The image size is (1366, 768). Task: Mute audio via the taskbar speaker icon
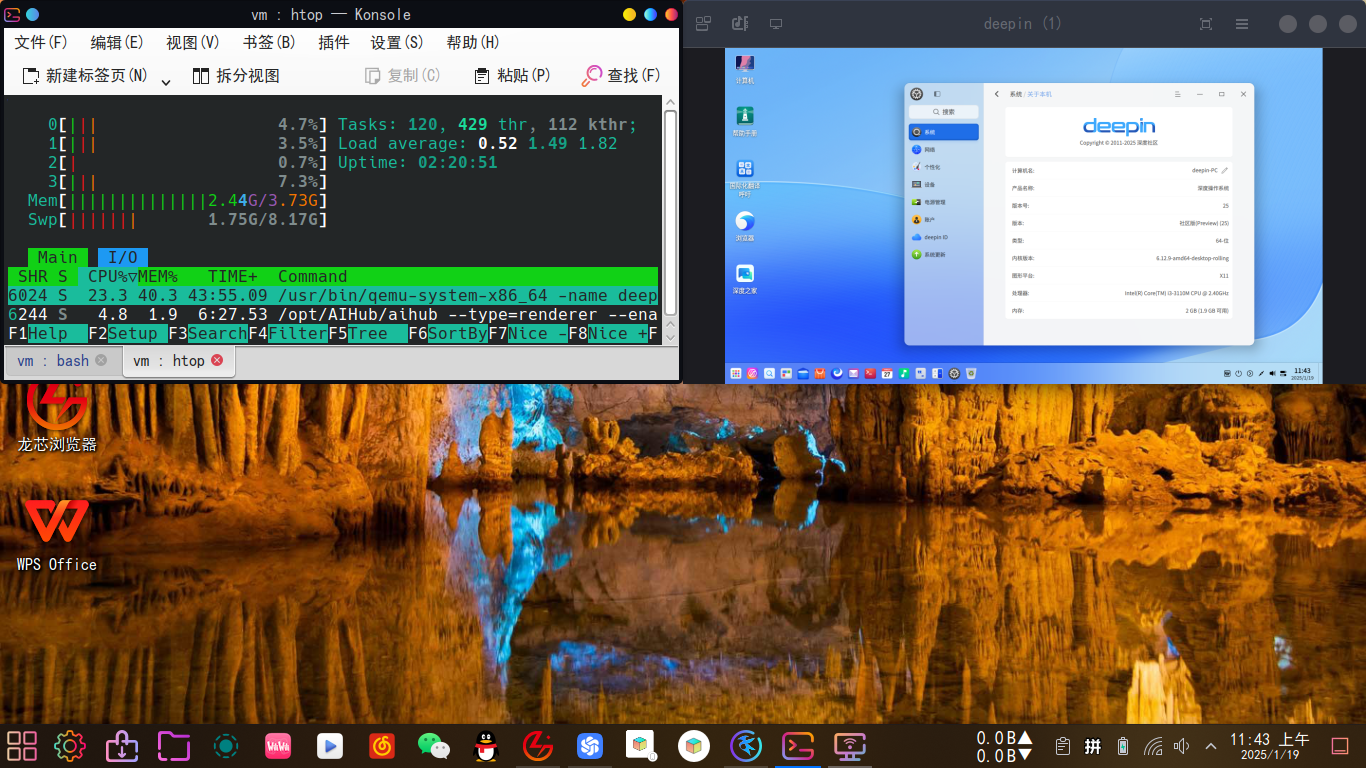pyautogui.click(x=1181, y=745)
